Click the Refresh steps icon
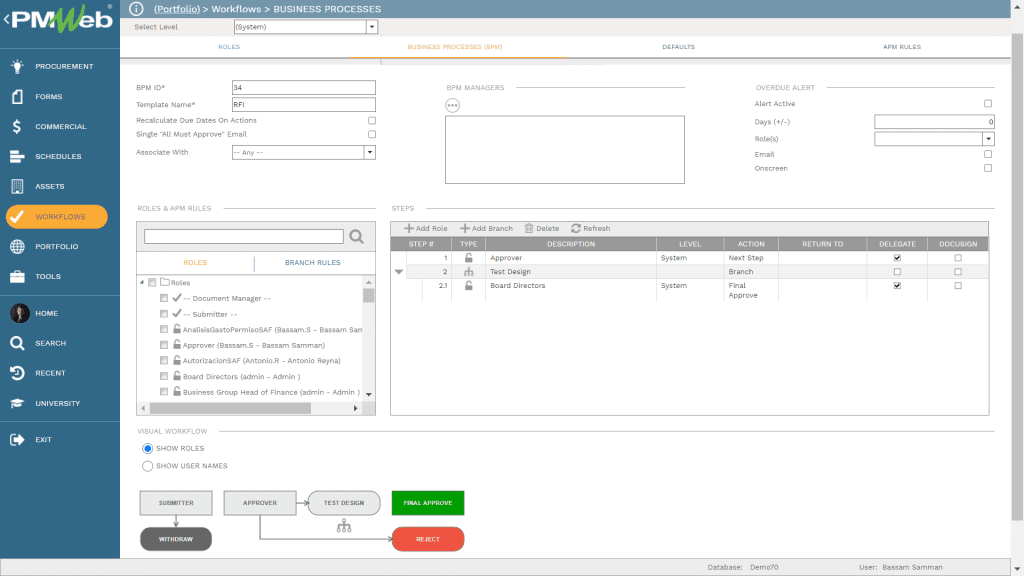The height and width of the screenshot is (576, 1024). (x=576, y=229)
